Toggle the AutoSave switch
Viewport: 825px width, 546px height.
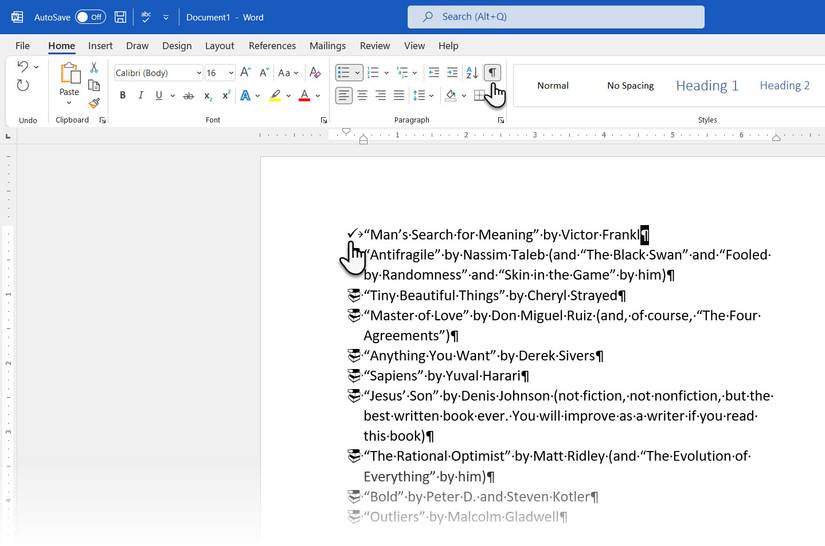pyautogui.click(x=90, y=17)
